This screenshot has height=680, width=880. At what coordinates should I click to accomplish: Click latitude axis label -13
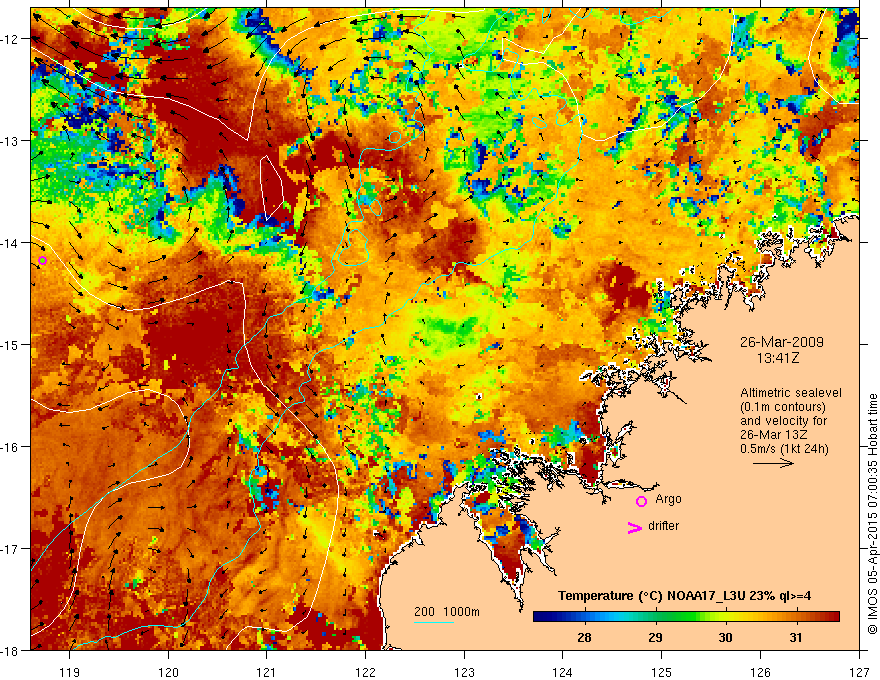pos(10,141)
